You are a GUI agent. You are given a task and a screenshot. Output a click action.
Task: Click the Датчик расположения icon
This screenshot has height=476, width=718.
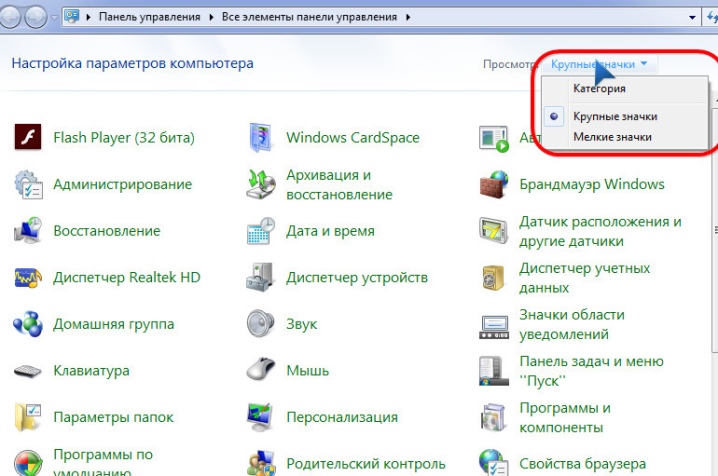tap(494, 231)
